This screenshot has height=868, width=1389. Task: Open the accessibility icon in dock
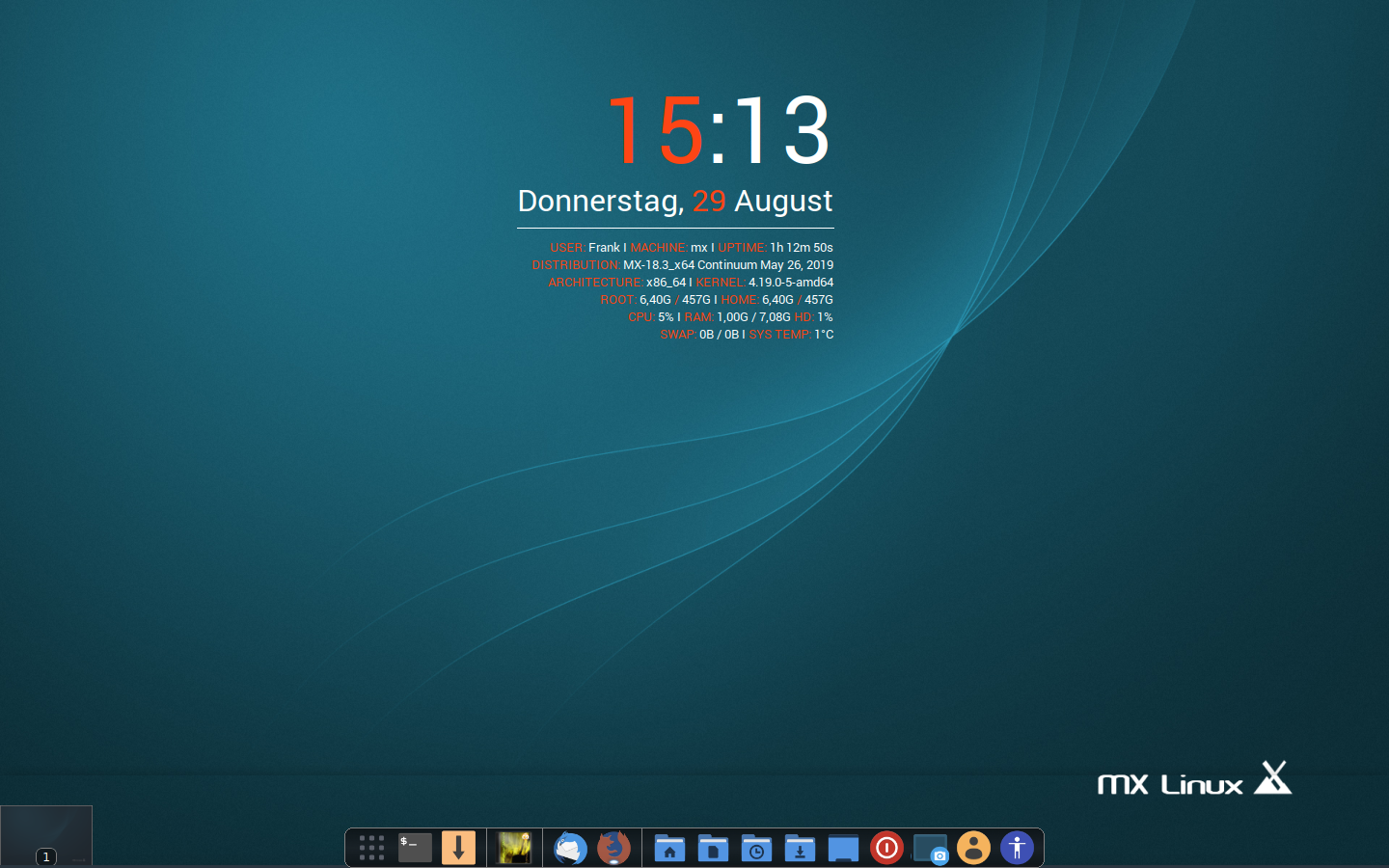click(1017, 848)
